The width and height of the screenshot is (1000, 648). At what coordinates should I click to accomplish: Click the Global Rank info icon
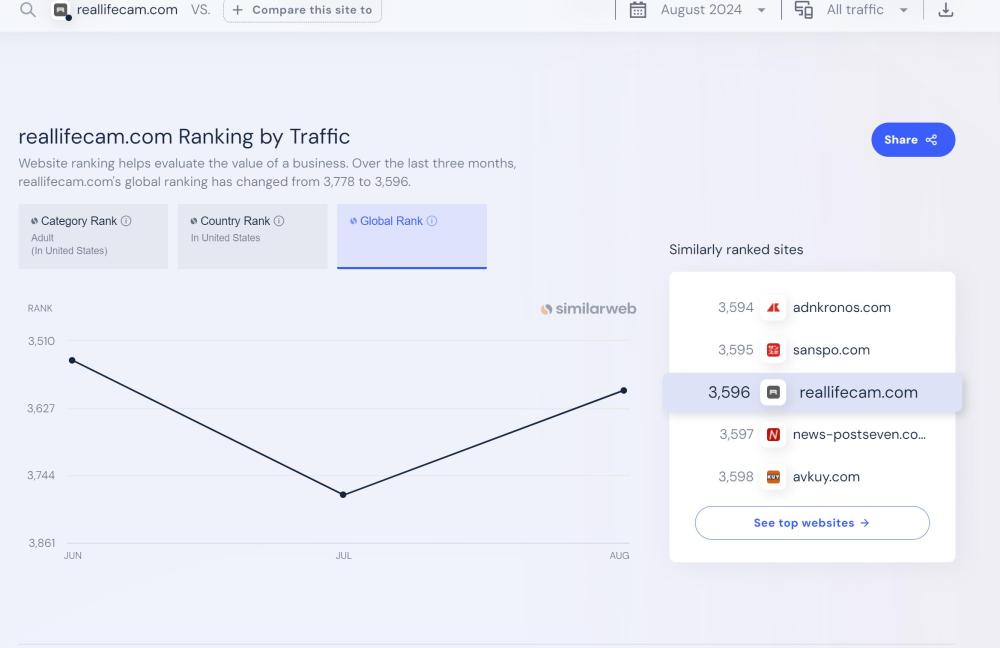point(432,221)
